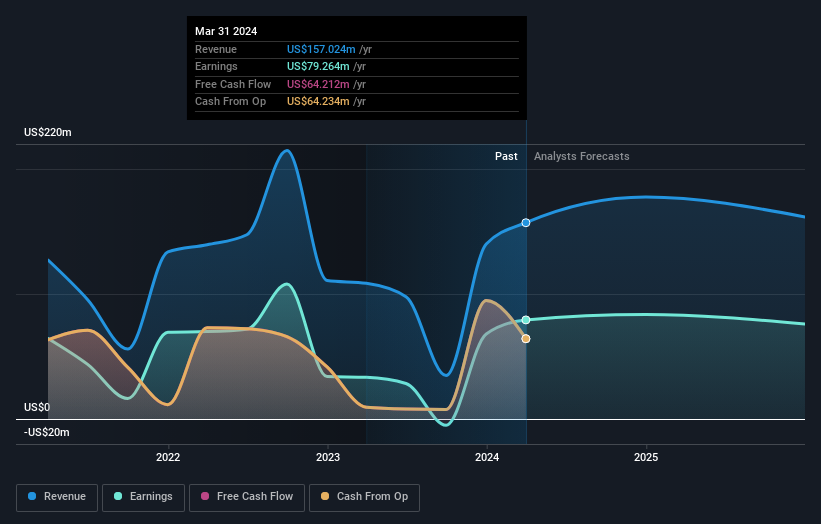
Task: Click the US$157.024m revenue value
Action: tap(321, 49)
